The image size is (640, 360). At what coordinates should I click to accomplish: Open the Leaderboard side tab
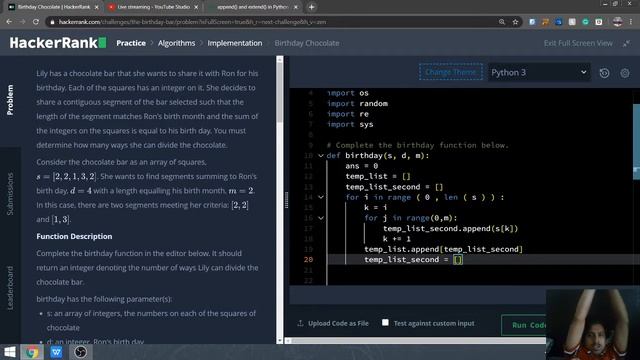point(10,288)
